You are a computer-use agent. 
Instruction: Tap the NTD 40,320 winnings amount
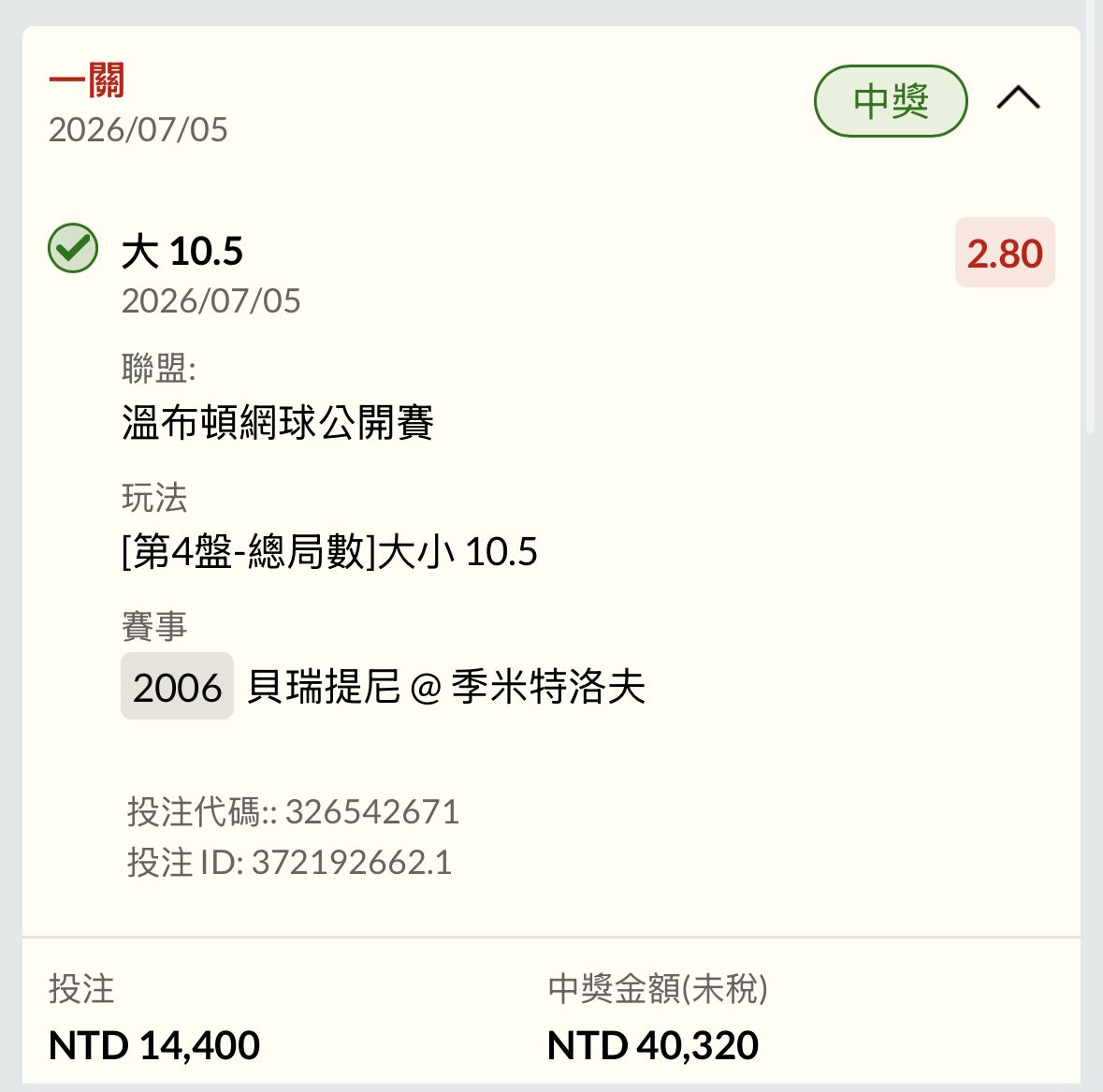(653, 1045)
